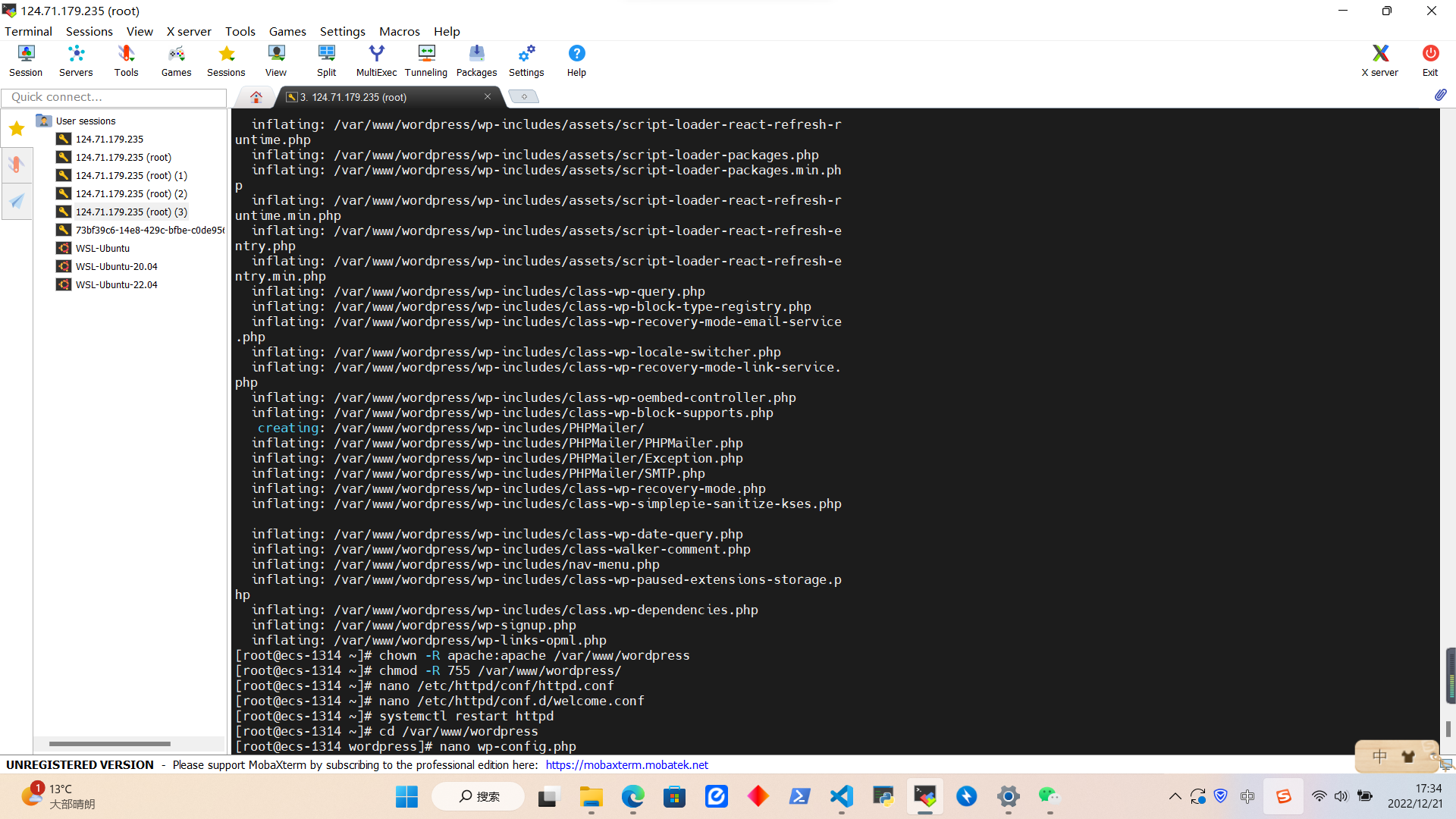Image resolution: width=1456 pixels, height=819 pixels.
Task: Open the Tunneling... no, Tools menu bar item
Action: click(x=240, y=31)
